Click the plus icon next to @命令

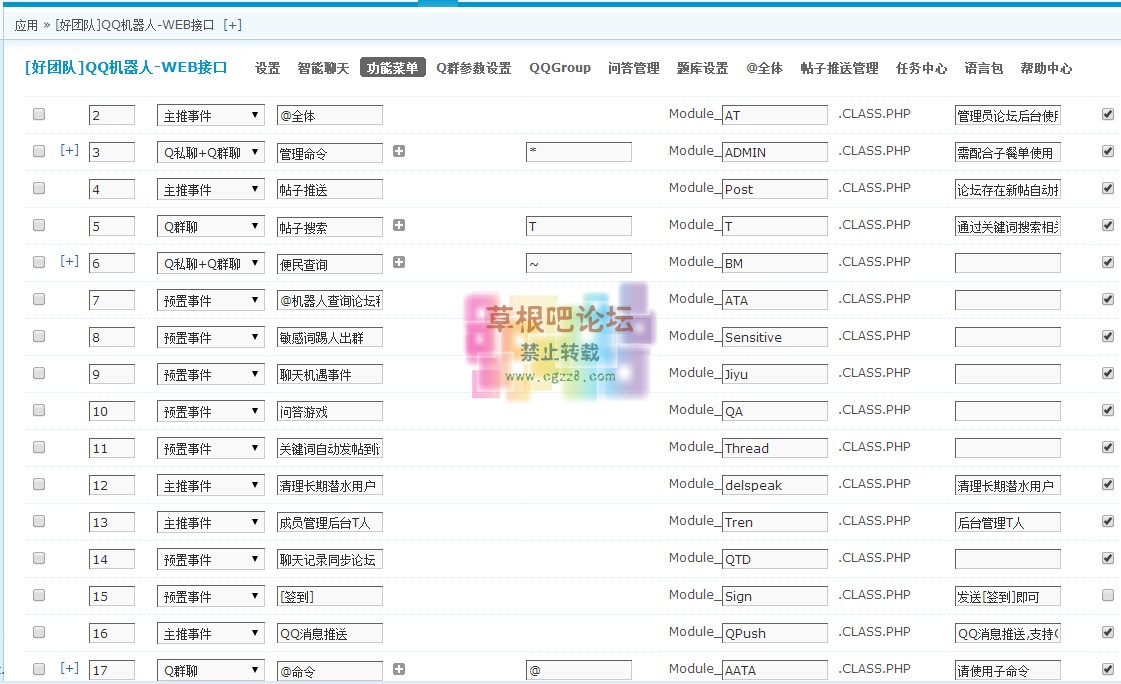(399, 669)
